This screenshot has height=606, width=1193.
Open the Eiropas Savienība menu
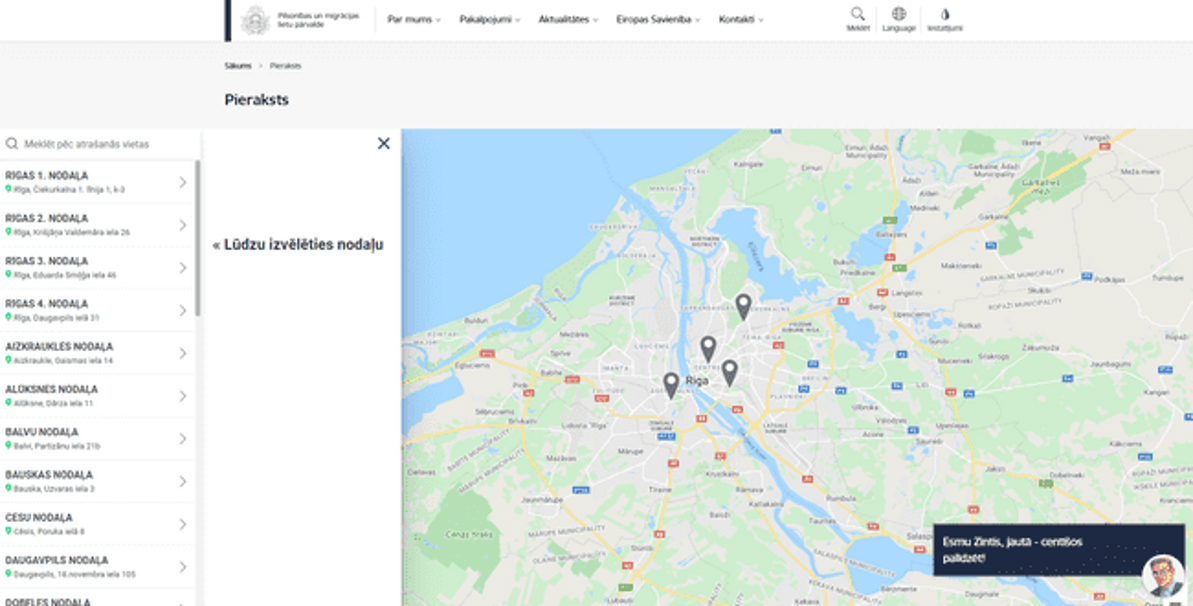658,20
